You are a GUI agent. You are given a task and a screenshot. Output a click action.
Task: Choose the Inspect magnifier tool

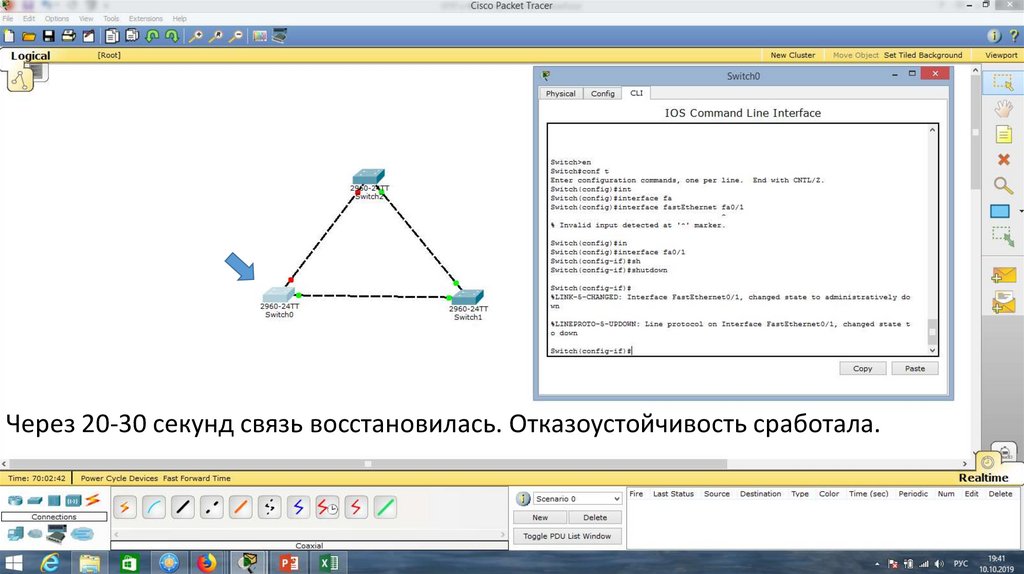pos(1003,185)
